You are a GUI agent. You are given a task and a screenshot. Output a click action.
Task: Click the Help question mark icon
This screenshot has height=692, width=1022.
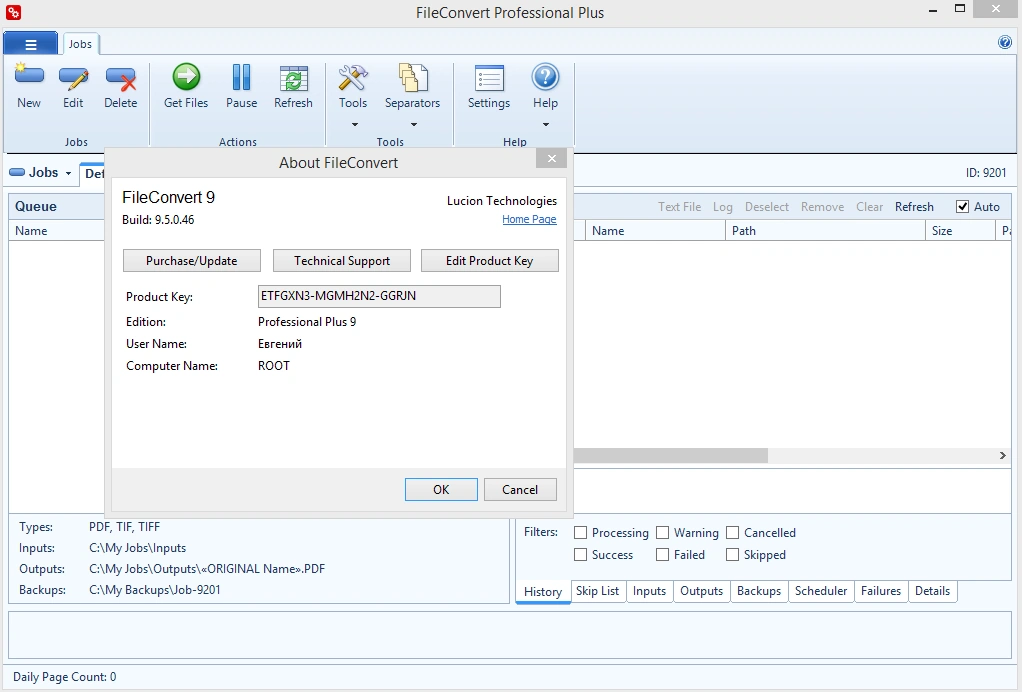(x=546, y=77)
